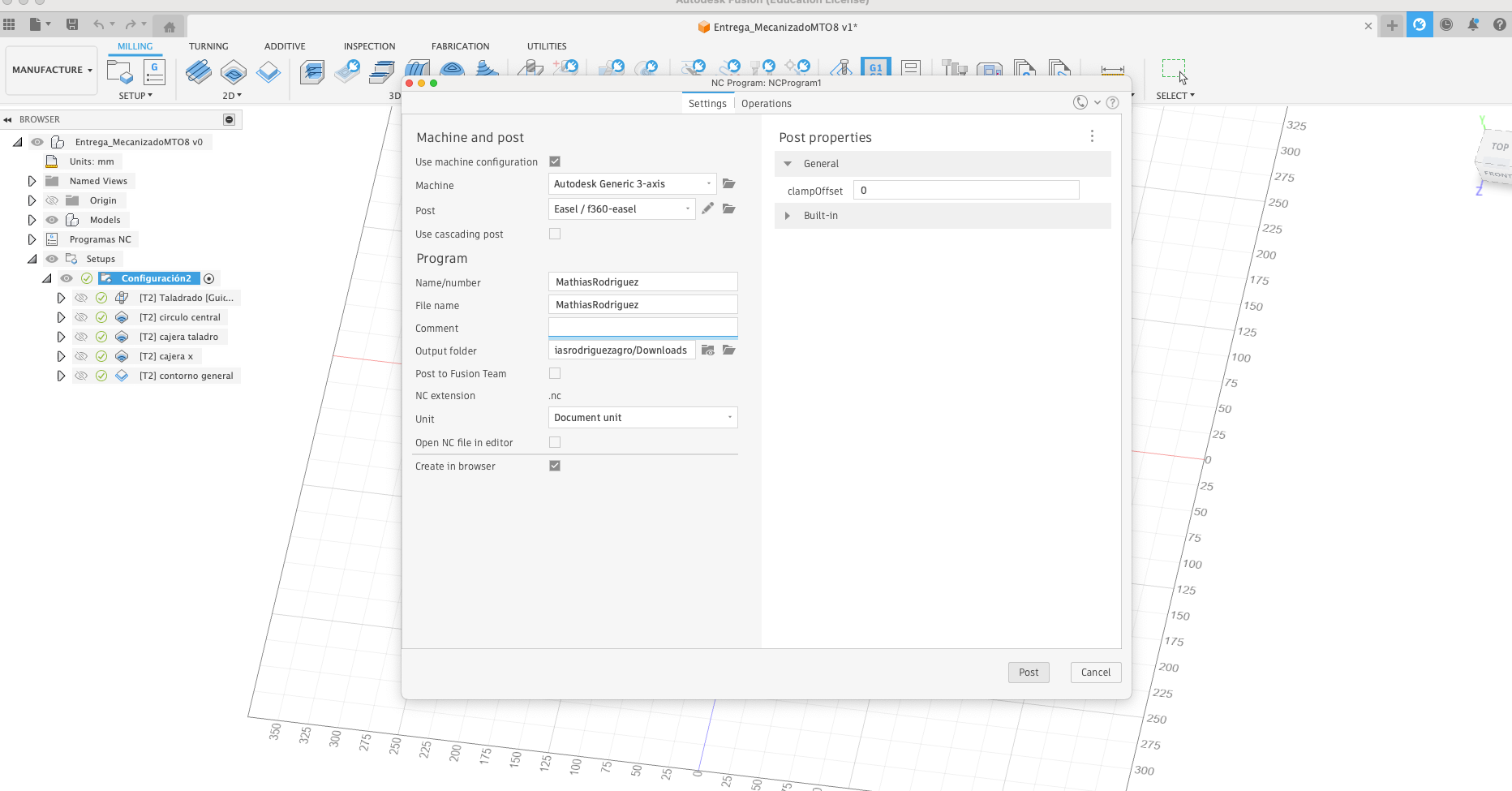This screenshot has width=1512, height=791.
Task: Switch to the FABRICATION ribbon tab
Action: [460, 46]
